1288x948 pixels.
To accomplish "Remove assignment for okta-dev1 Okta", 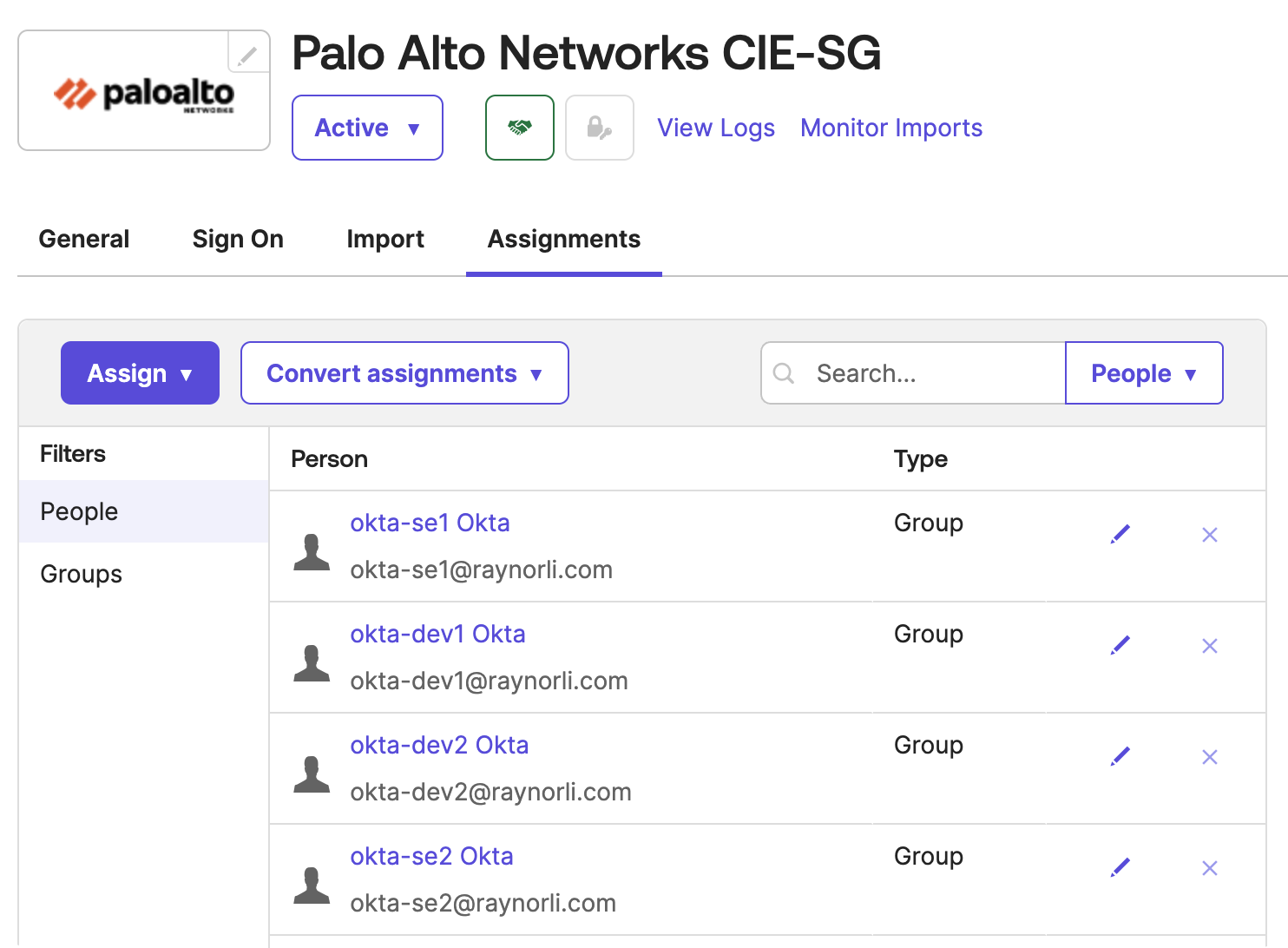I will coord(1210,646).
